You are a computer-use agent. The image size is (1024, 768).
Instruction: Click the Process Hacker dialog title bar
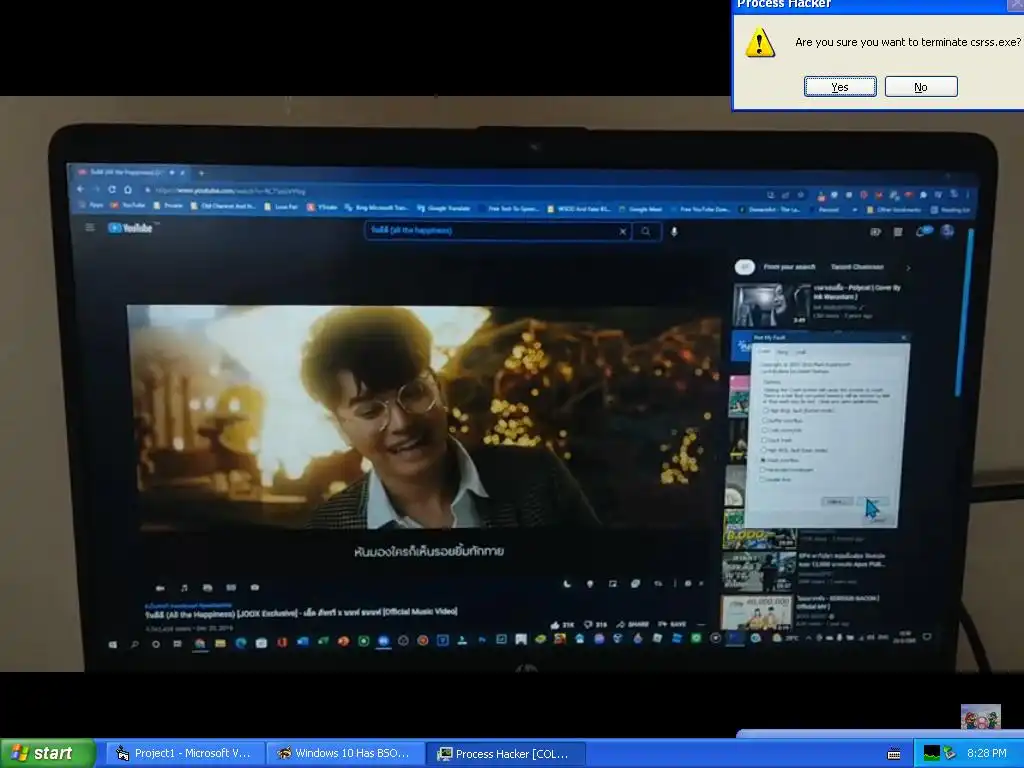pyautogui.click(x=877, y=5)
